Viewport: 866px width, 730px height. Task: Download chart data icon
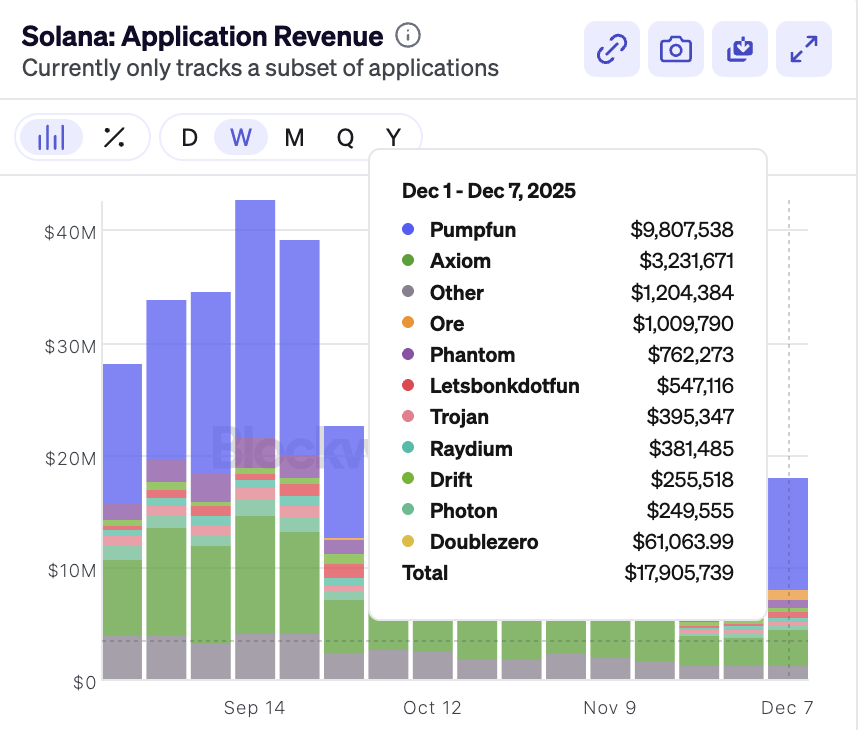coord(740,49)
